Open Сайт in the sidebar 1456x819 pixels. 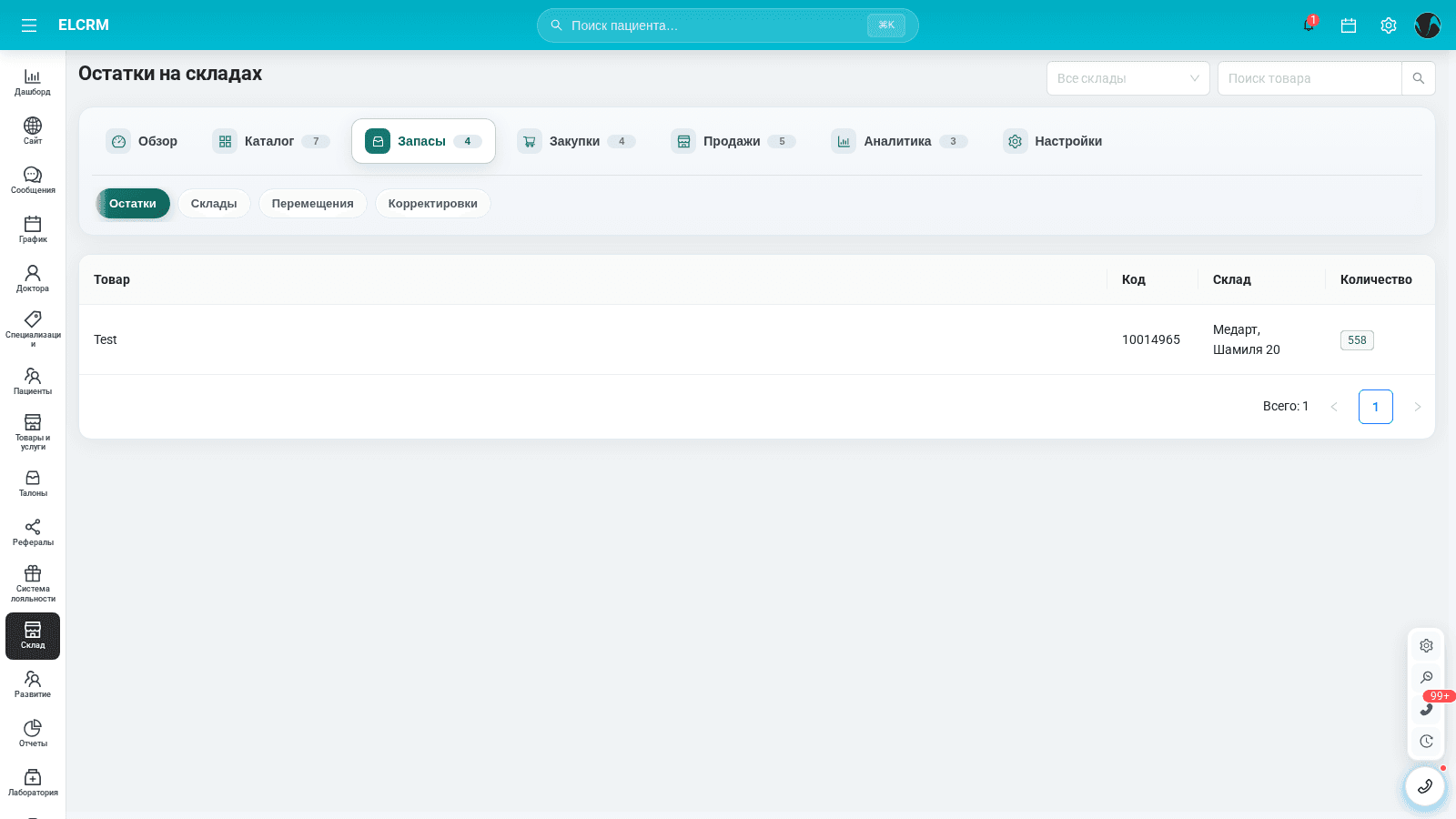click(33, 131)
